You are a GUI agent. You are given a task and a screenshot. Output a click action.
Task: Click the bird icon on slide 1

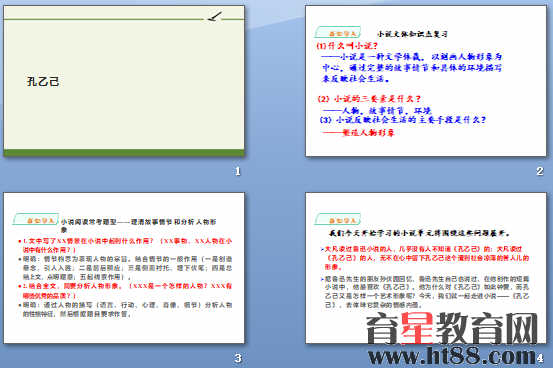click(215, 16)
